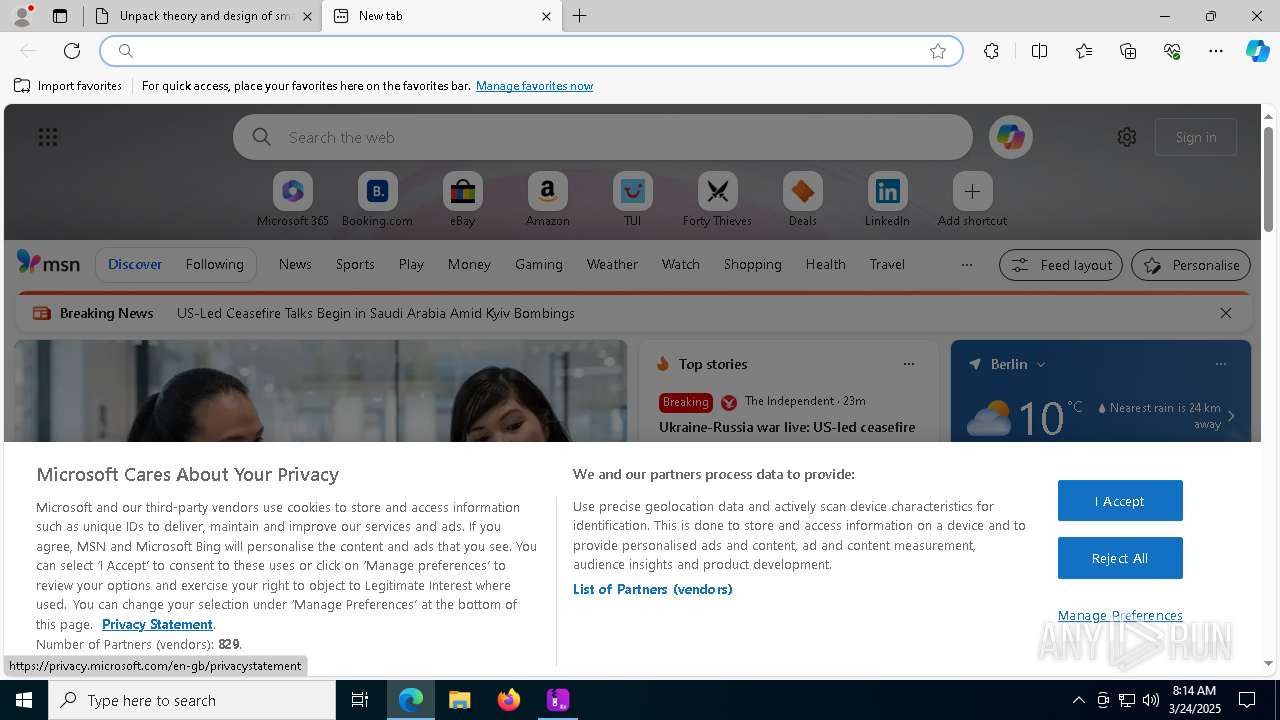Open Feed layout options

pyautogui.click(x=1060, y=265)
